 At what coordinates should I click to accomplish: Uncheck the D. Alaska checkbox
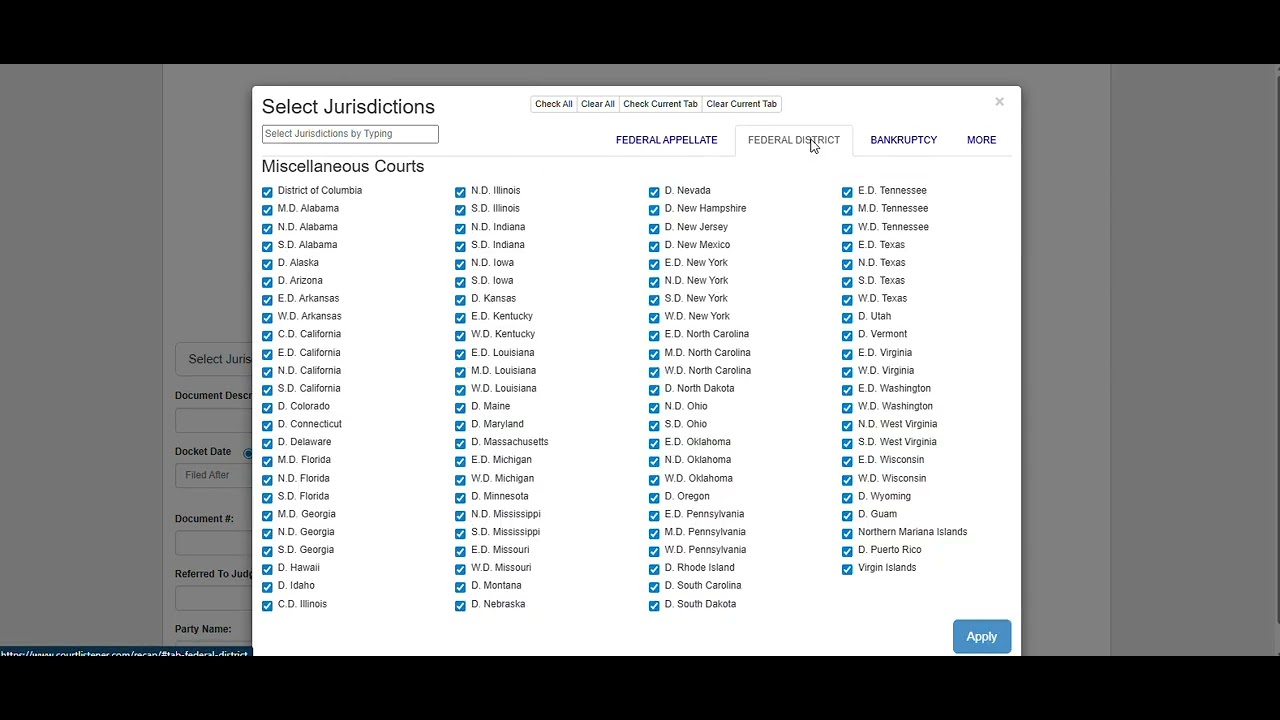click(x=267, y=264)
